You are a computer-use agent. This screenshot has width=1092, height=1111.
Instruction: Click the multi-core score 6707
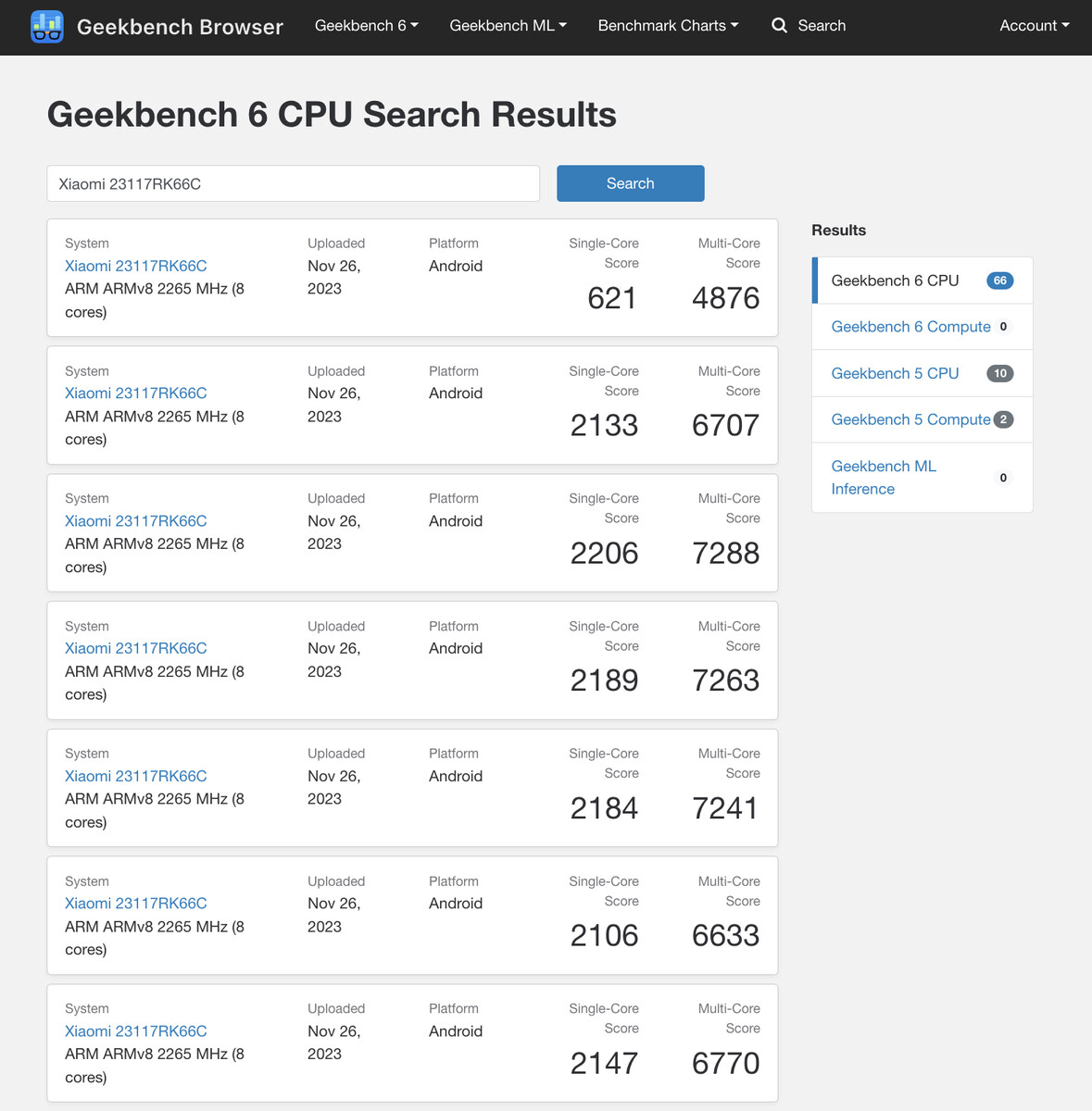[x=726, y=426]
